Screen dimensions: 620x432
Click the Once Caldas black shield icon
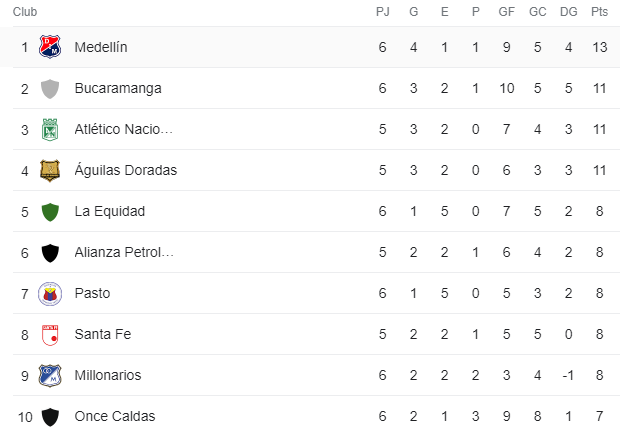pos(50,417)
